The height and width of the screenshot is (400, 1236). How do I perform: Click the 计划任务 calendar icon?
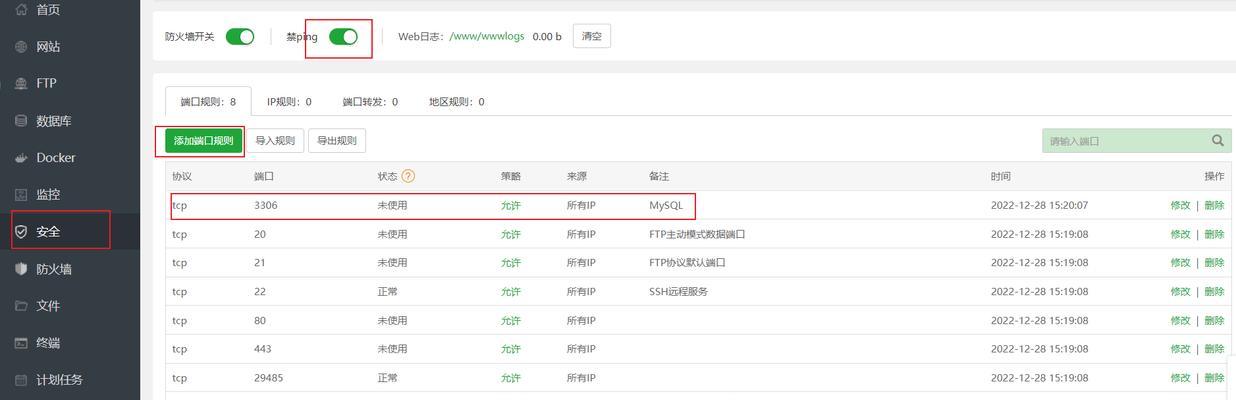click(x=21, y=380)
